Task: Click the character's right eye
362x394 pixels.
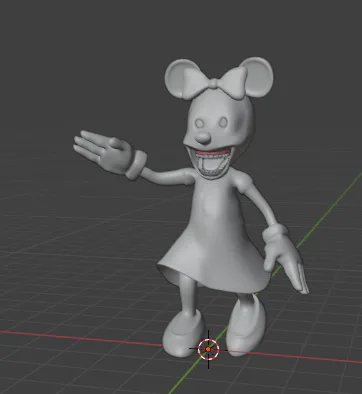Action: (x=223, y=122)
